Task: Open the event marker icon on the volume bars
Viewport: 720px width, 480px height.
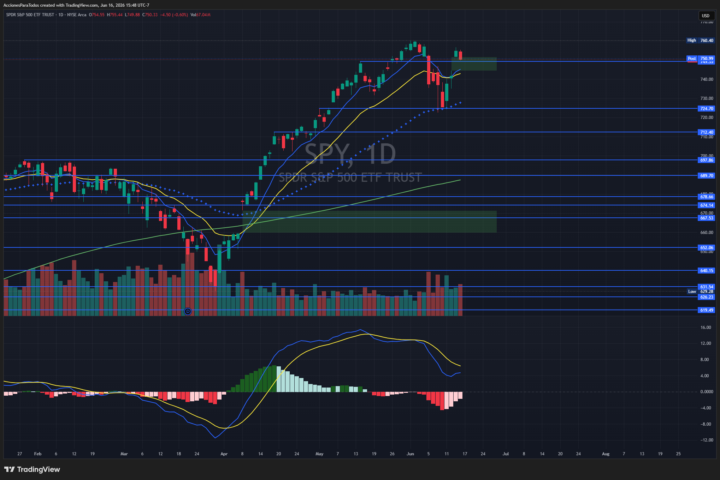Action: (x=187, y=311)
